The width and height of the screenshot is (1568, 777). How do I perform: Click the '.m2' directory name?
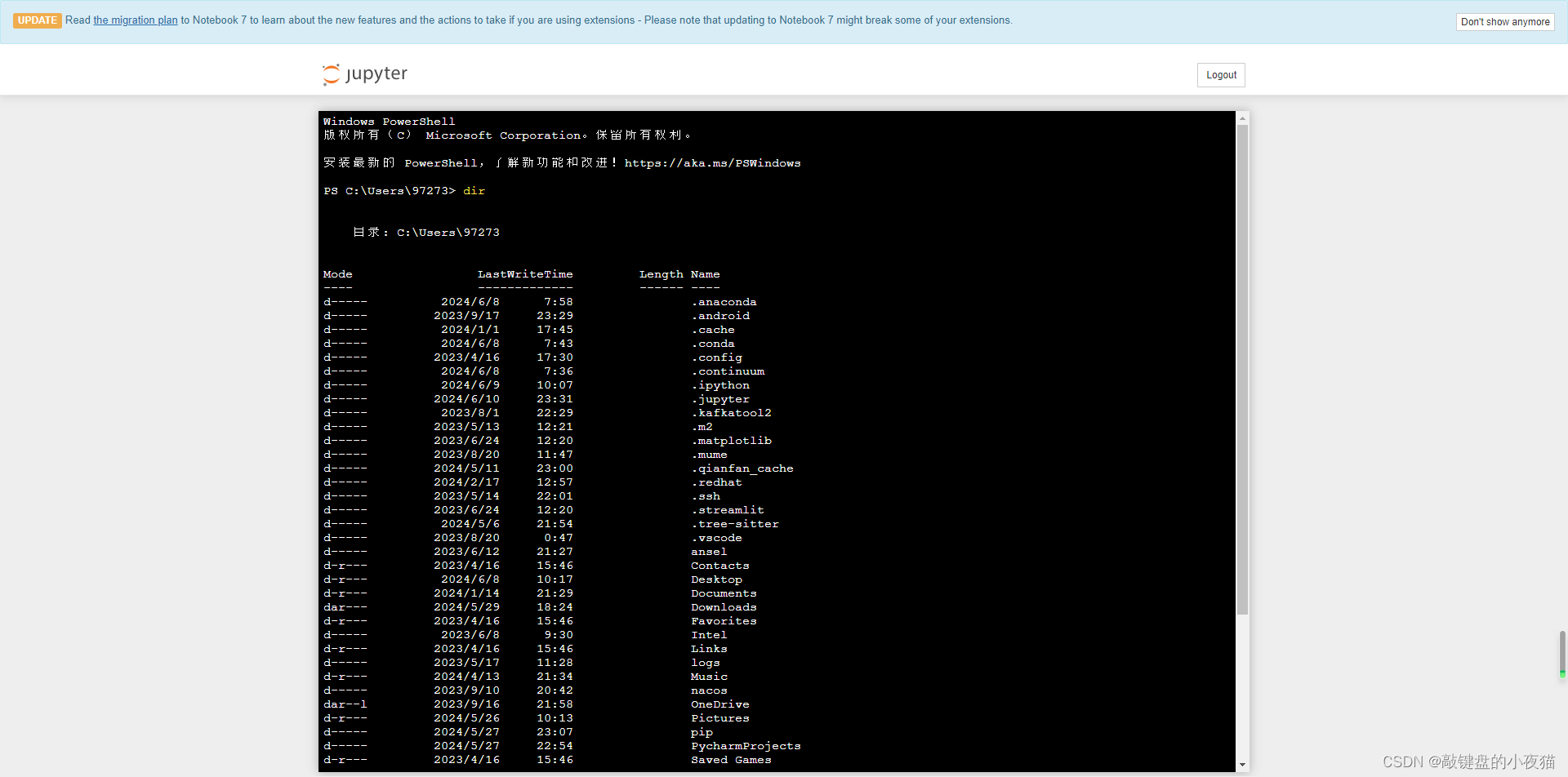pos(702,427)
